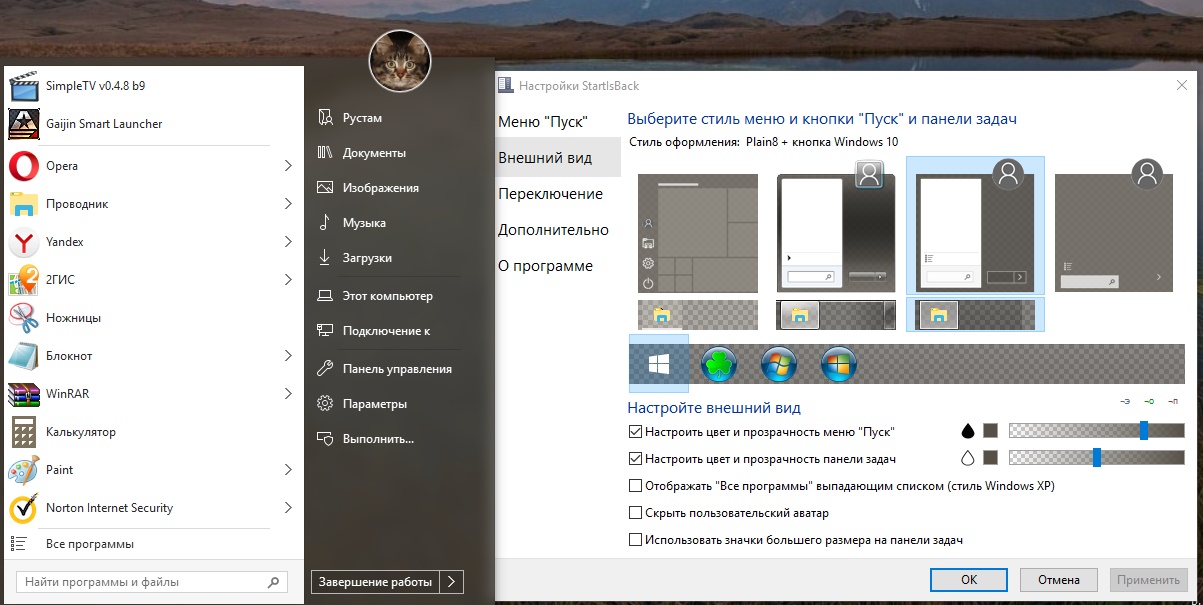This screenshot has width=1203, height=605.
Task: Click the user avatar cat picture
Action: 400,61
